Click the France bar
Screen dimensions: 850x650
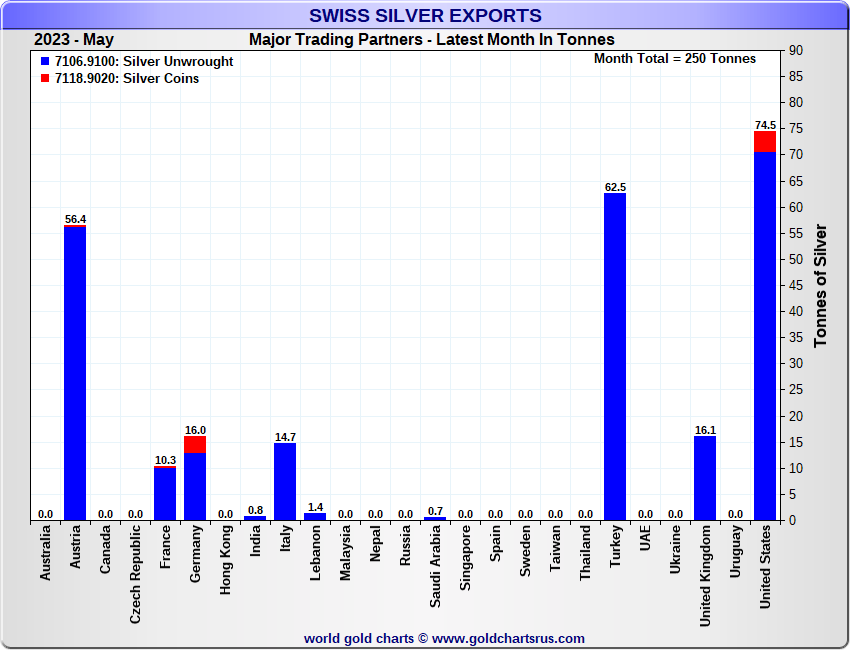(165, 493)
